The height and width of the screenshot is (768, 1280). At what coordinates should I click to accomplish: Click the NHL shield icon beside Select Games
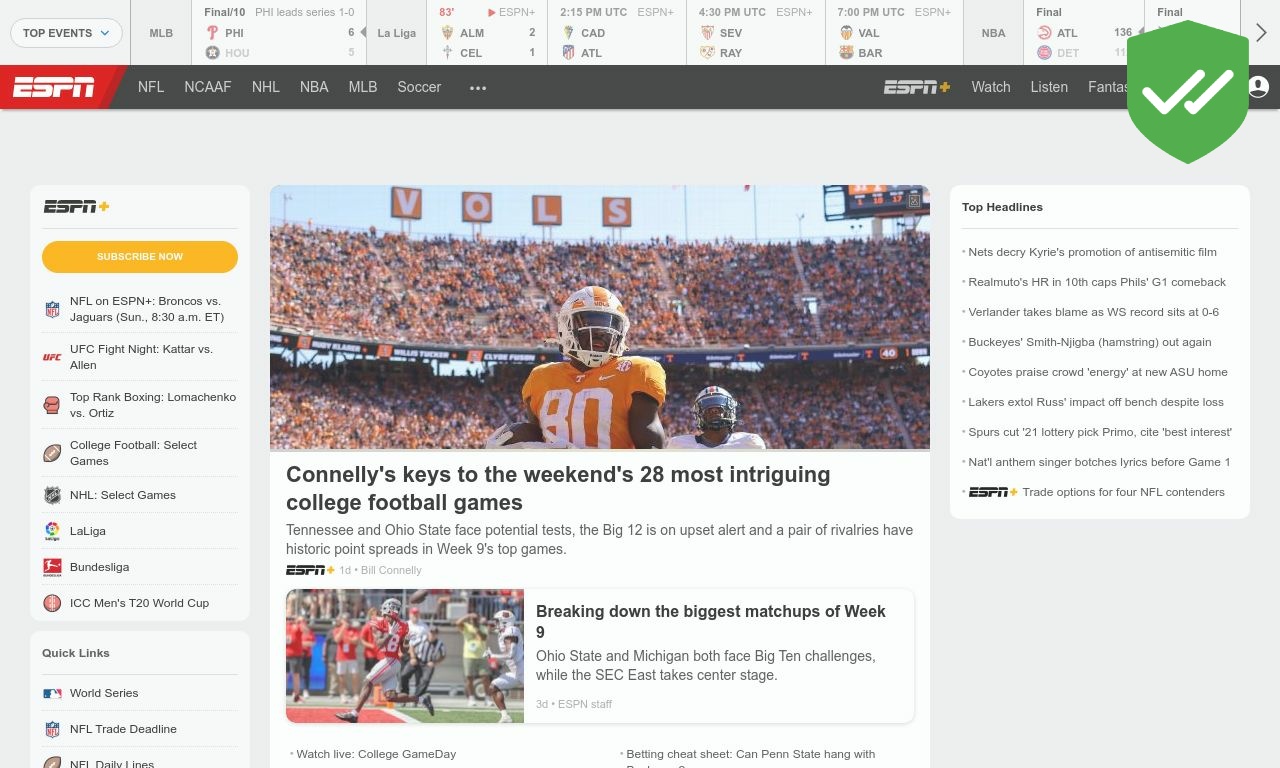pos(52,495)
